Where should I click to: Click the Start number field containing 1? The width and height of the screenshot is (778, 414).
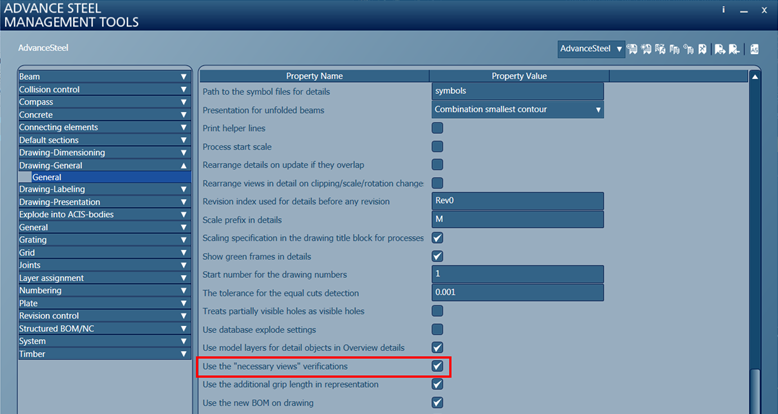518,274
